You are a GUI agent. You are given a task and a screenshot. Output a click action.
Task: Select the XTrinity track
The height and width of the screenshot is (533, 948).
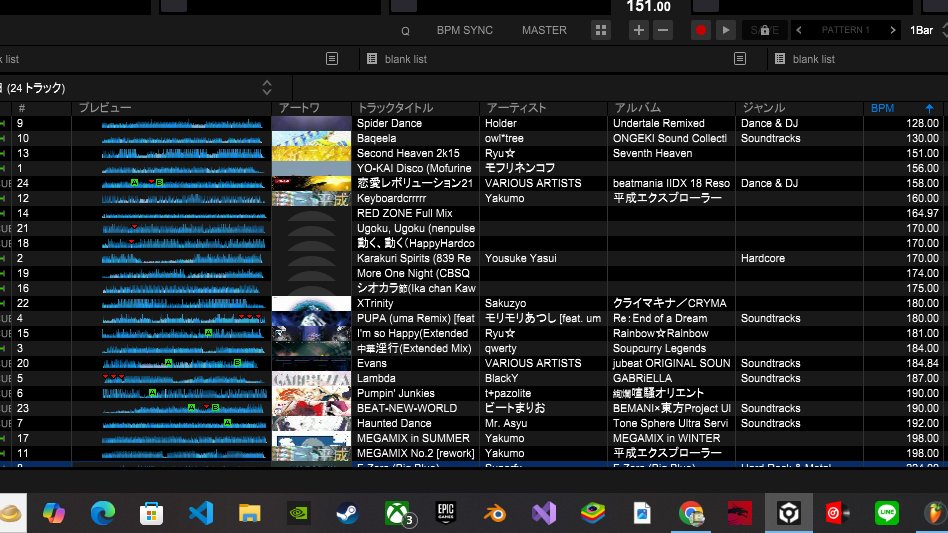point(375,303)
